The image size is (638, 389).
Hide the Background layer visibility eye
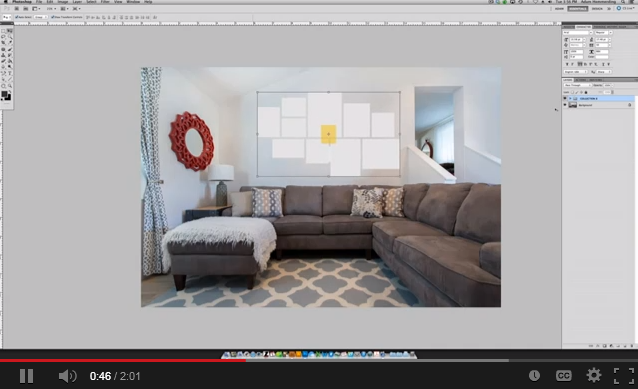565,105
